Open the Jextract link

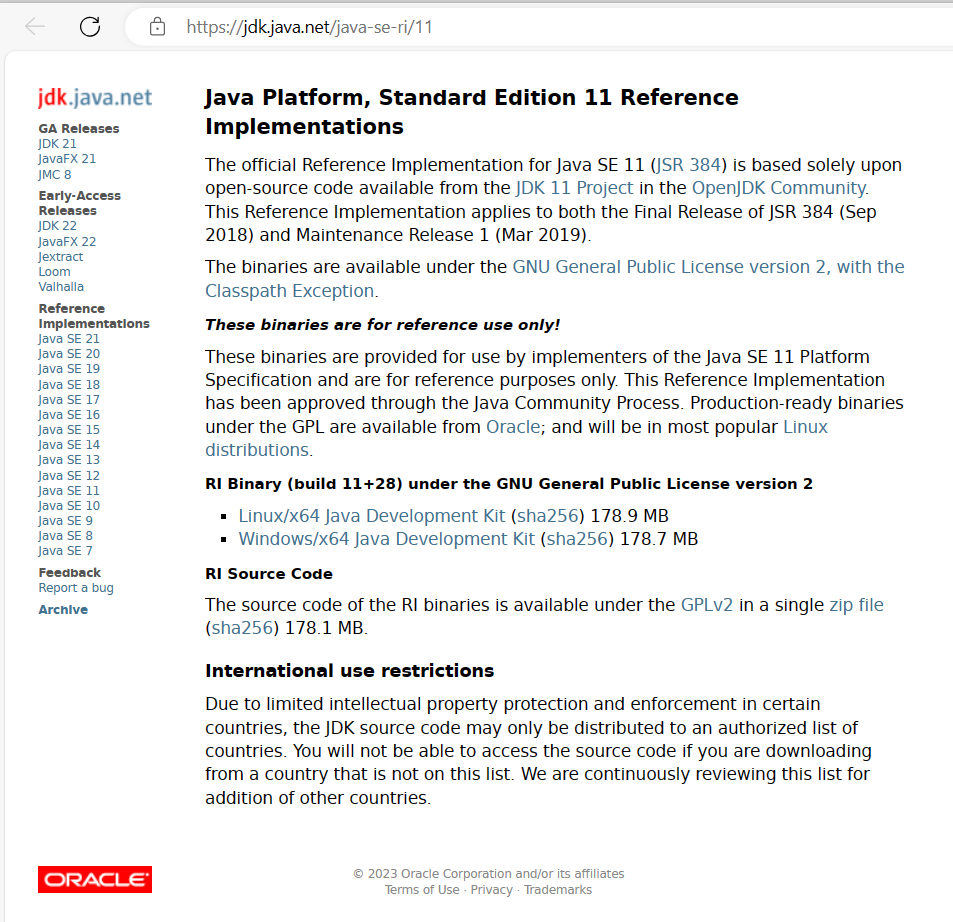tap(61, 256)
